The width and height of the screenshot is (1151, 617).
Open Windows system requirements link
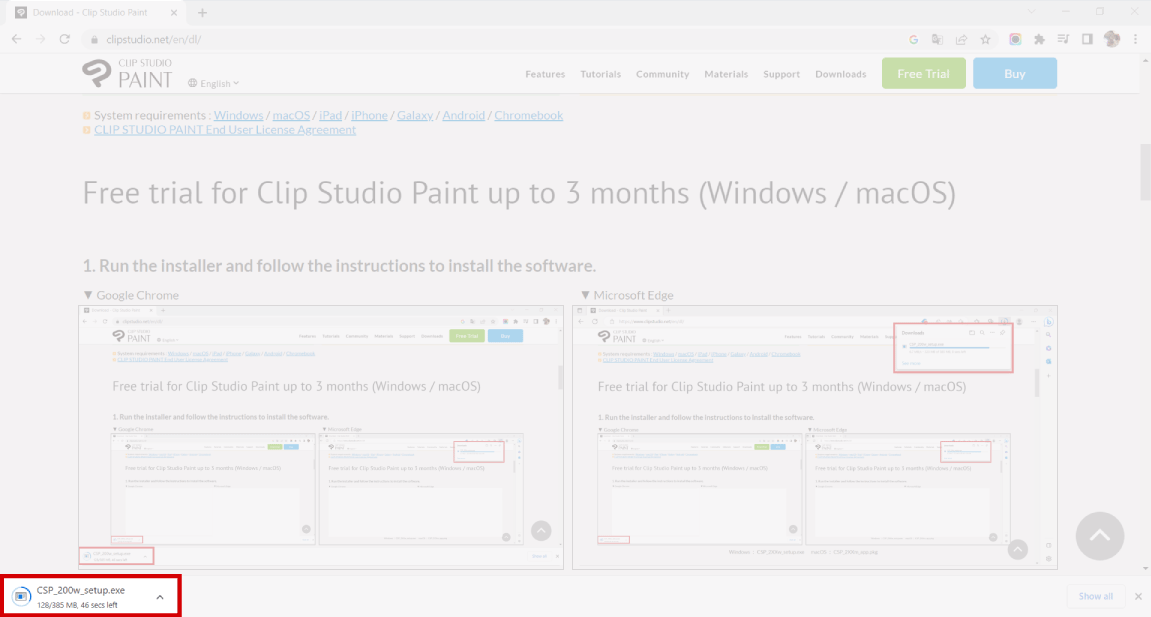239,115
